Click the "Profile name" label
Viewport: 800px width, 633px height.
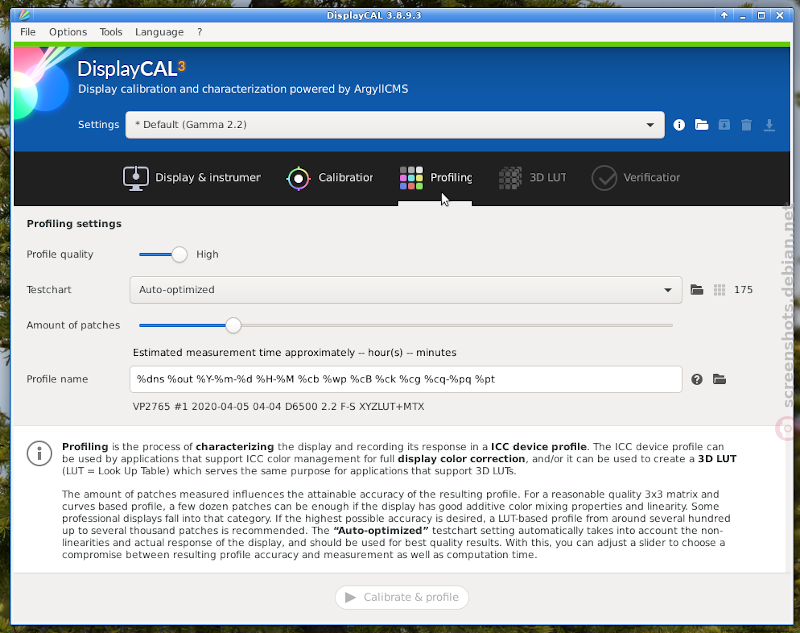pyautogui.click(x=57, y=379)
